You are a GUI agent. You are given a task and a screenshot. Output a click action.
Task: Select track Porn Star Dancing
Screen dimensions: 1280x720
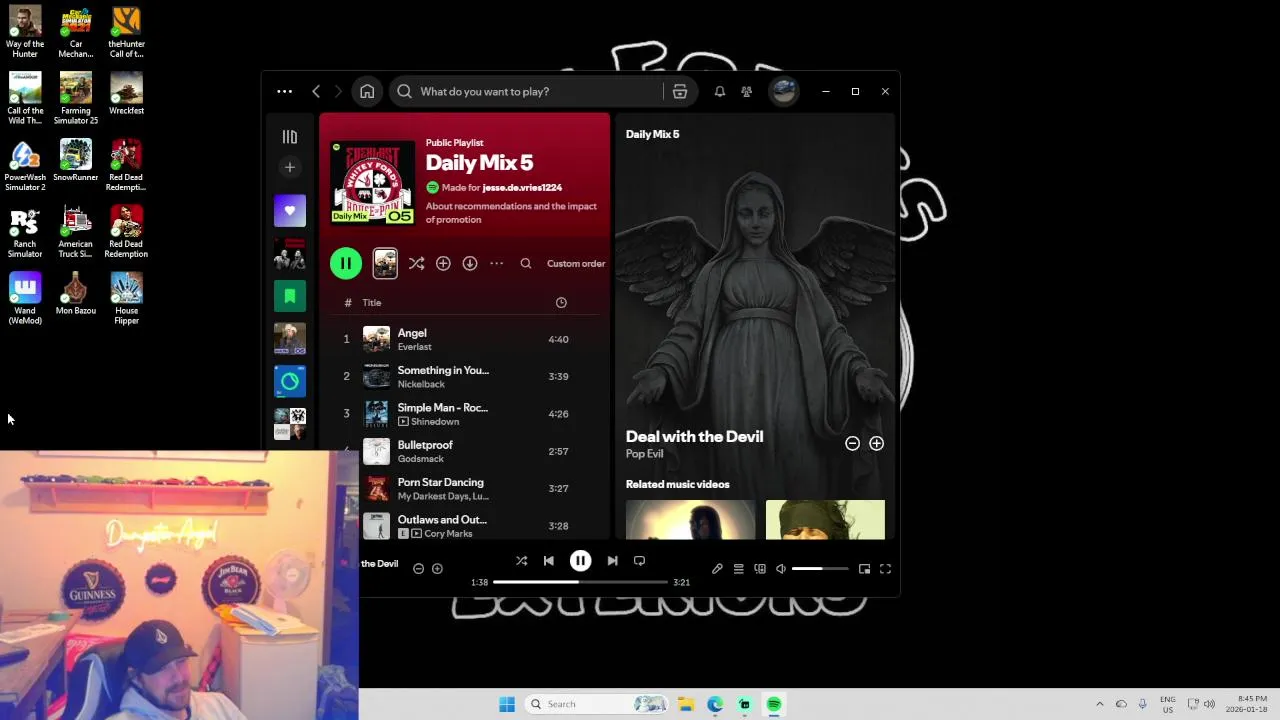pyautogui.click(x=464, y=488)
